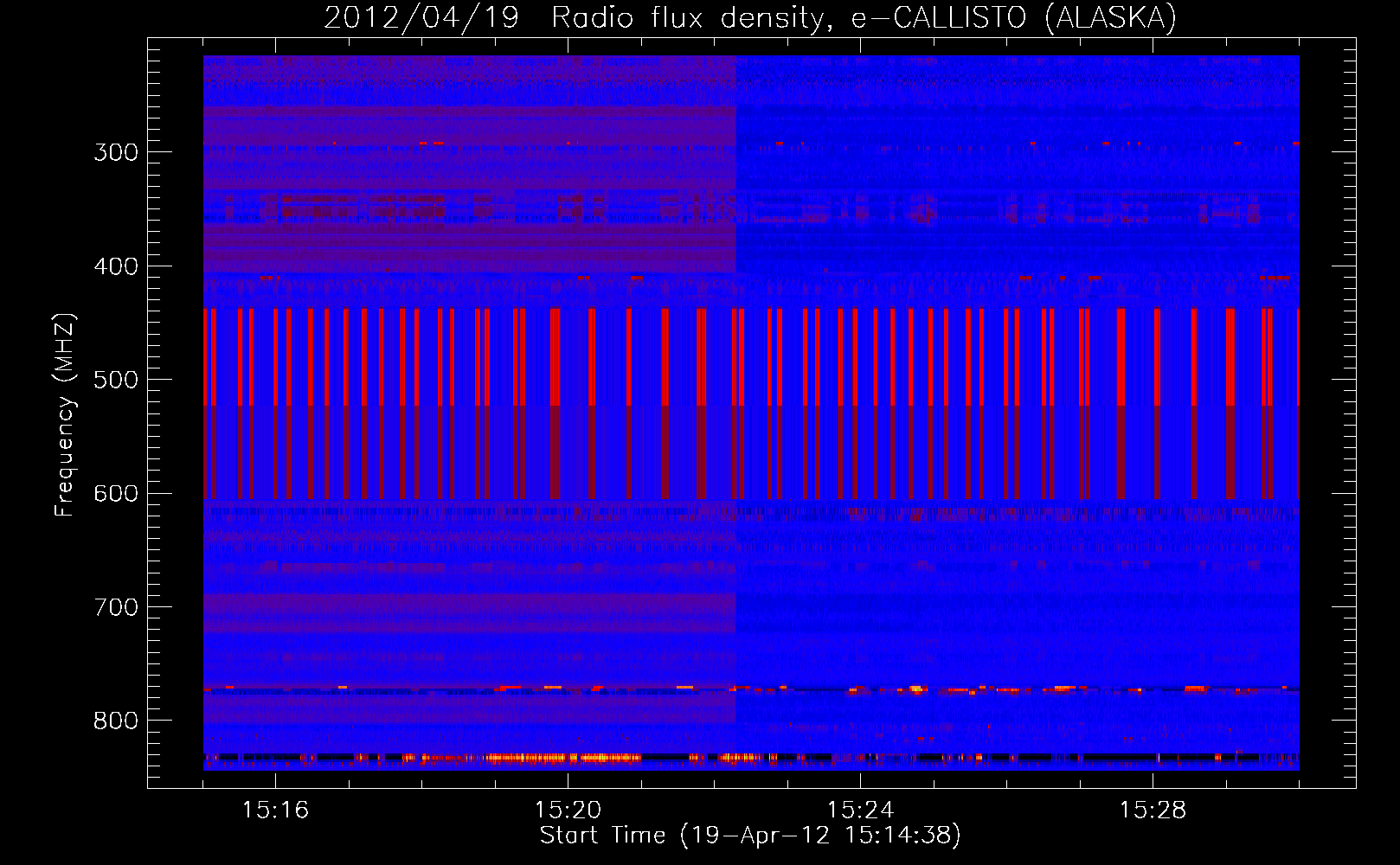Click the 300 frequency tick label
Viewport: 1400px width, 865px height.
click(x=116, y=152)
